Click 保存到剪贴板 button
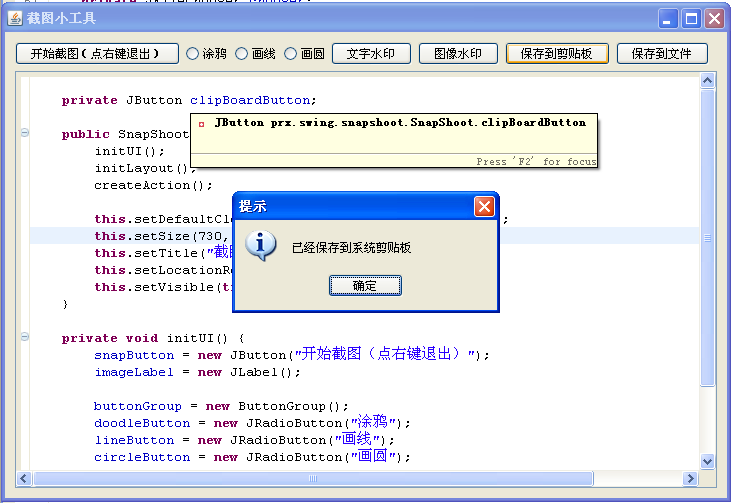The width and height of the screenshot is (732, 503). (557, 54)
